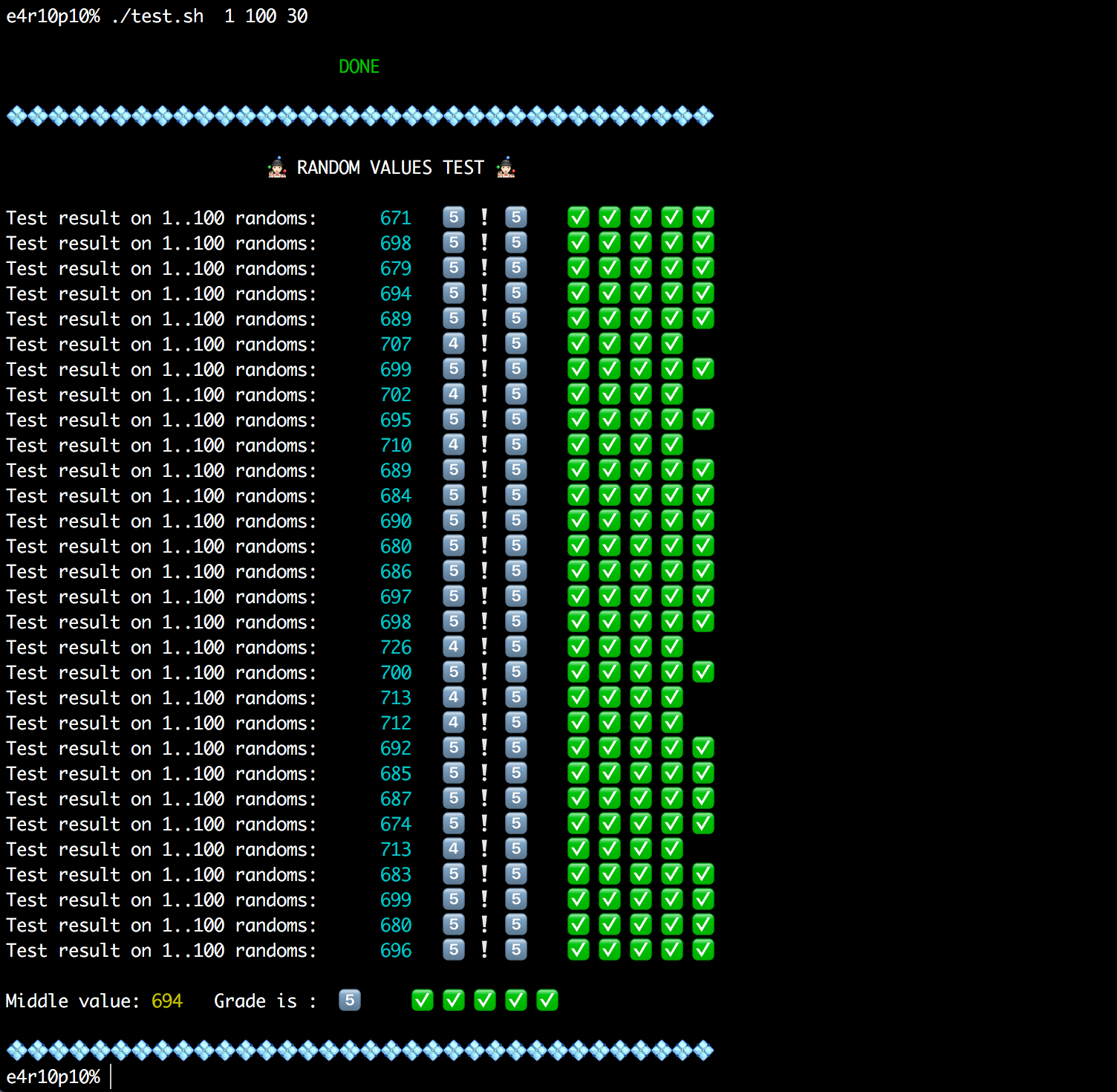Click the exclamation mark in the 700 row
1117x1092 pixels.
484,672
